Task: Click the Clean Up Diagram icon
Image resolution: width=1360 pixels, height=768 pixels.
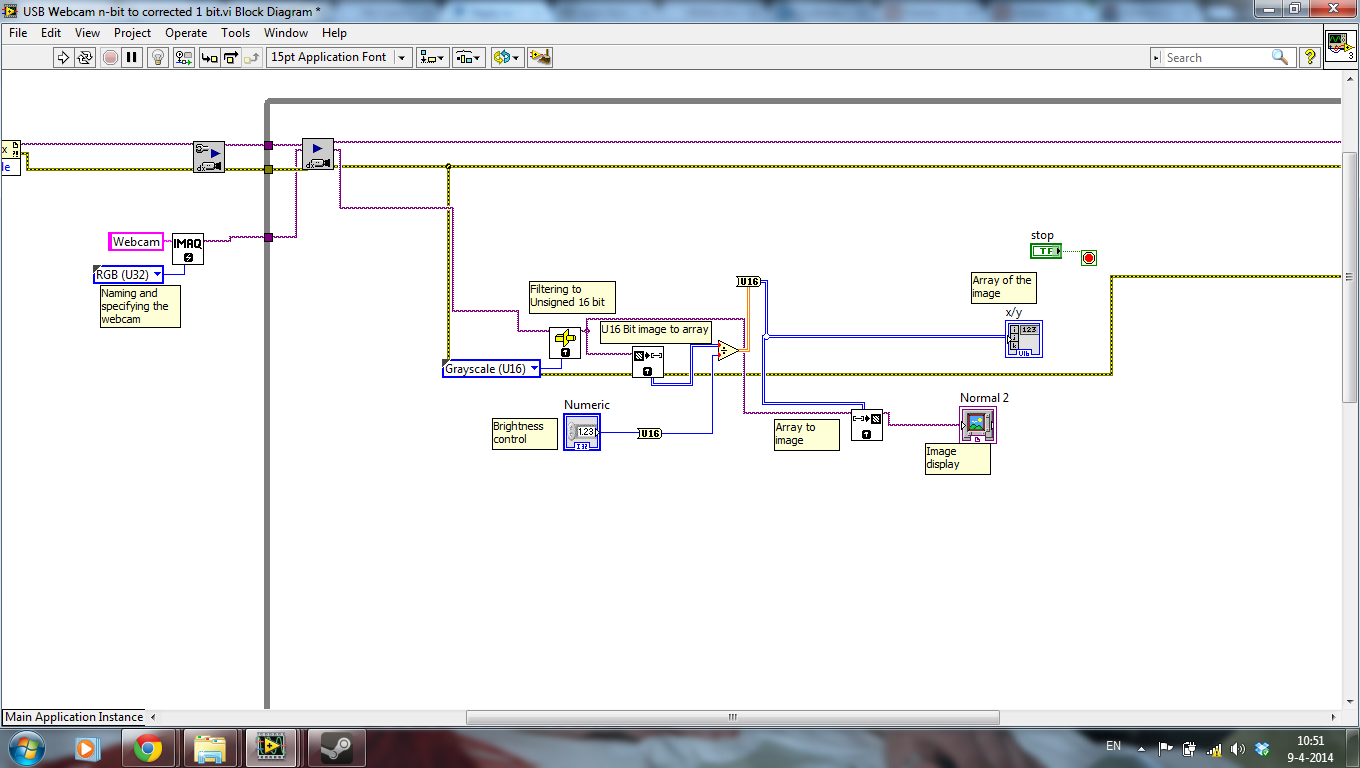Action: point(540,58)
